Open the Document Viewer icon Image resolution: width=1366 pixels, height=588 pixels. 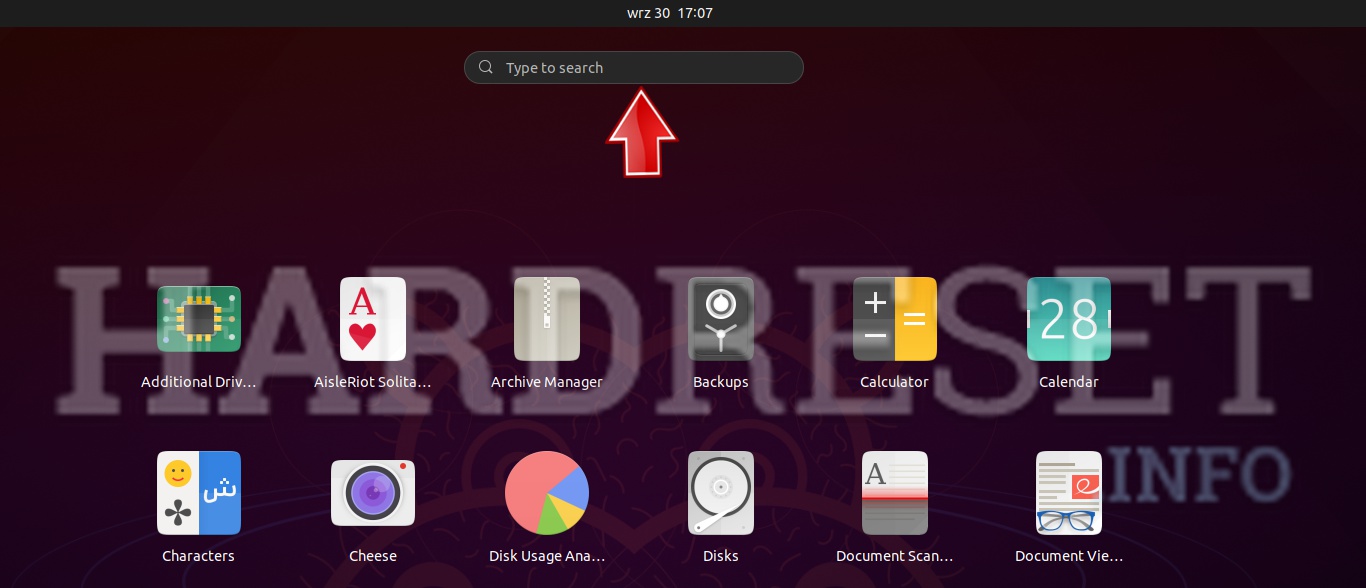click(1068, 493)
